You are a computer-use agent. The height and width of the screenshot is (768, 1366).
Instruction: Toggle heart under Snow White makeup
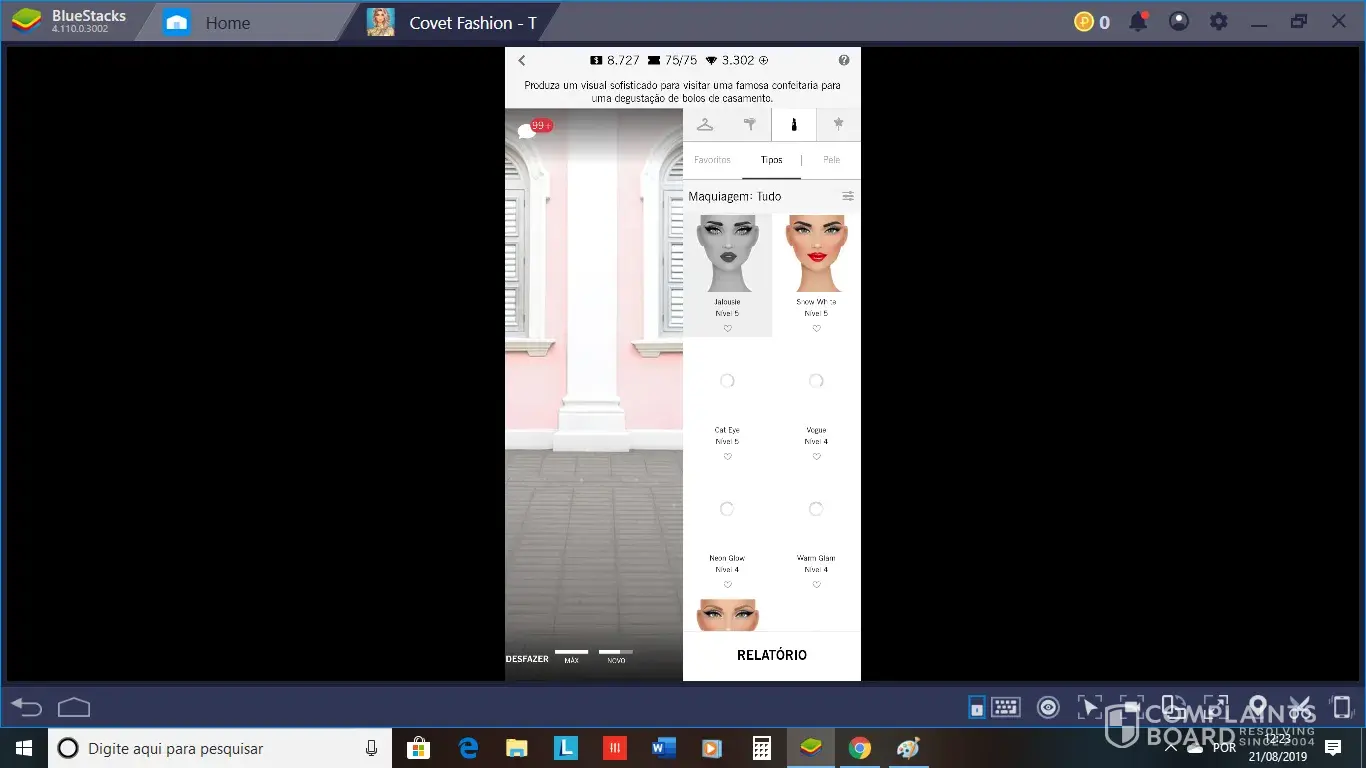(x=816, y=329)
